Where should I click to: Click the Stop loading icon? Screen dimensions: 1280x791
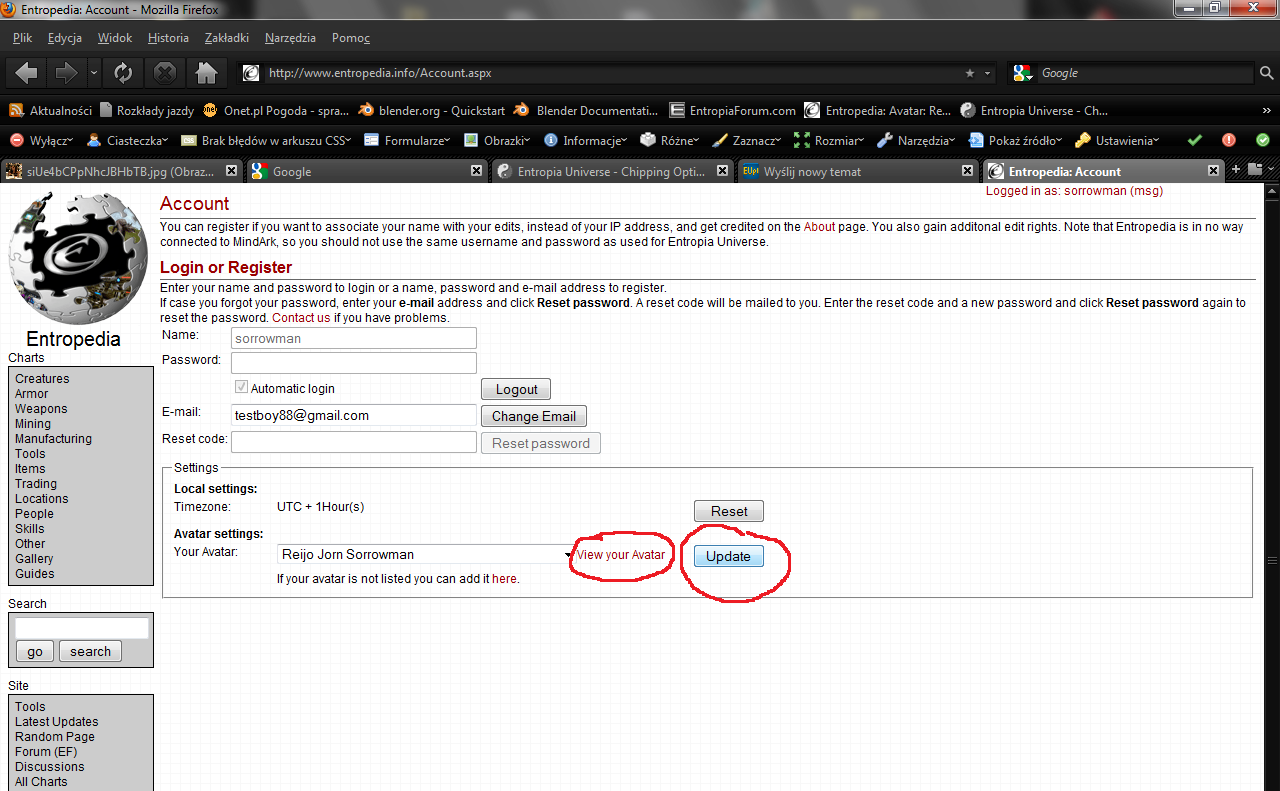pyautogui.click(x=165, y=73)
